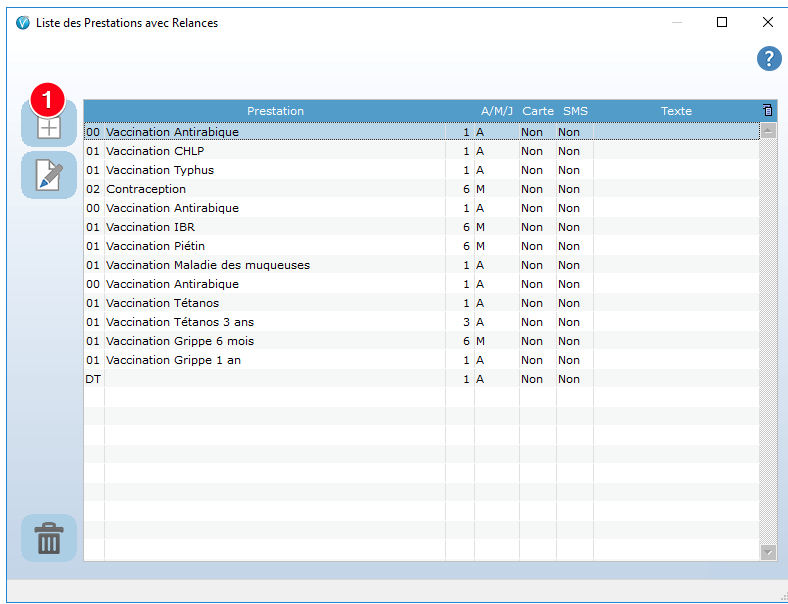The height and width of the screenshot is (604, 788).
Task: Click the Carte column header
Action: pyautogui.click(x=538, y=111)
